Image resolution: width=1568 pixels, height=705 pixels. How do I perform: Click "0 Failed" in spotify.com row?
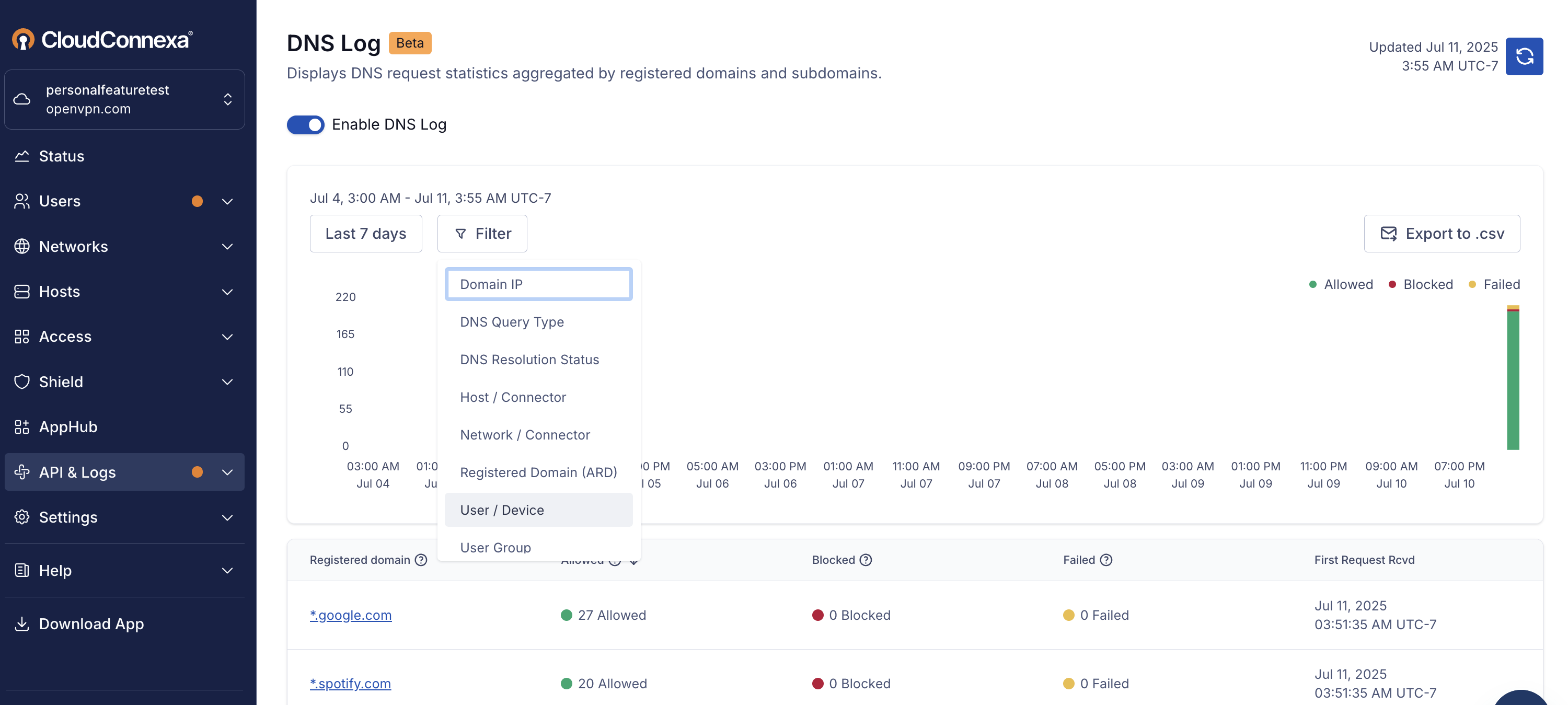tap(1096, 683)
